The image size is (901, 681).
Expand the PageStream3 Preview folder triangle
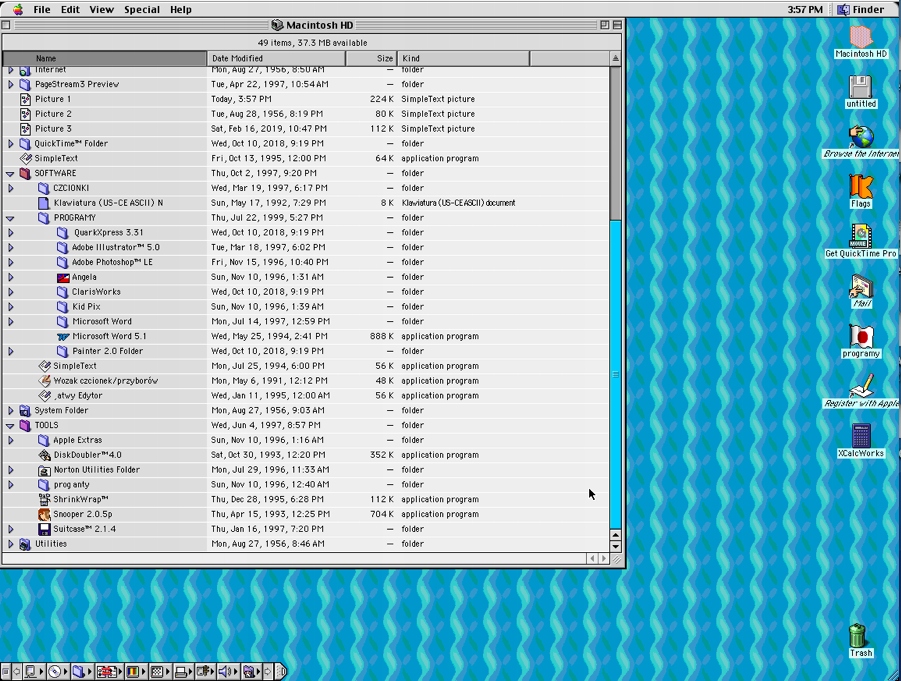pos(10,84)
